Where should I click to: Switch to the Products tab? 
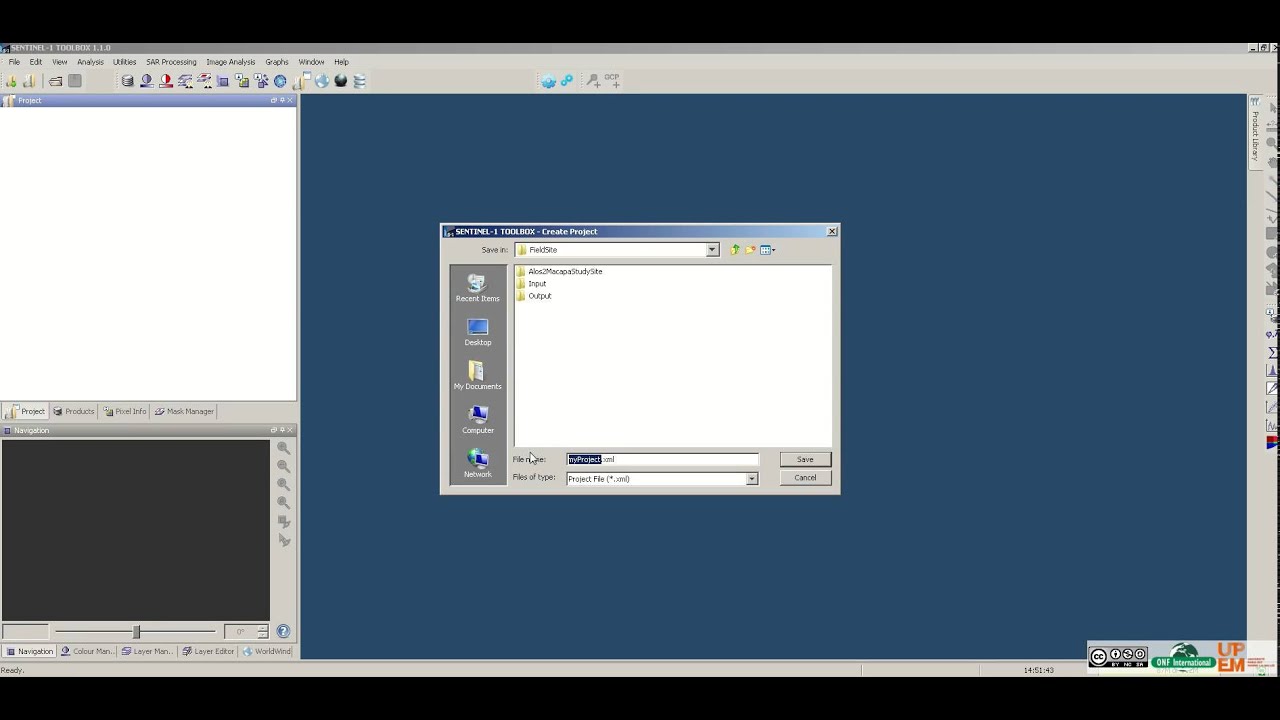pyautogui.click(x=73, y=411)
